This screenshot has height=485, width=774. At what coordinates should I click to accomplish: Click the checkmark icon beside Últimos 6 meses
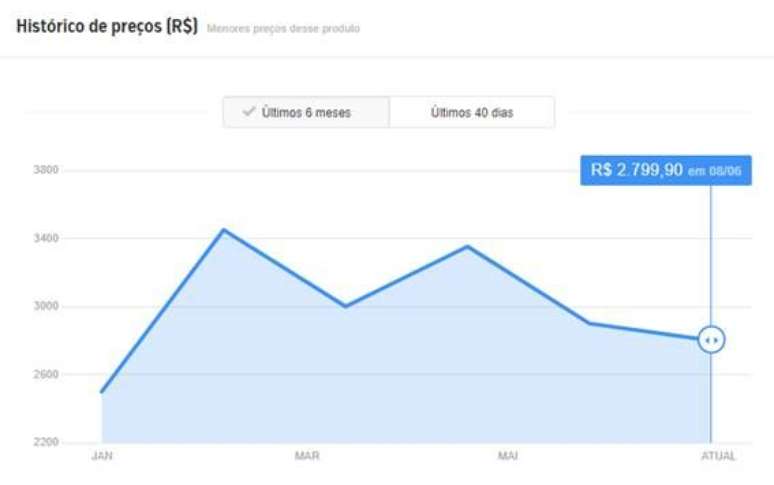click(x=249, y=112)
